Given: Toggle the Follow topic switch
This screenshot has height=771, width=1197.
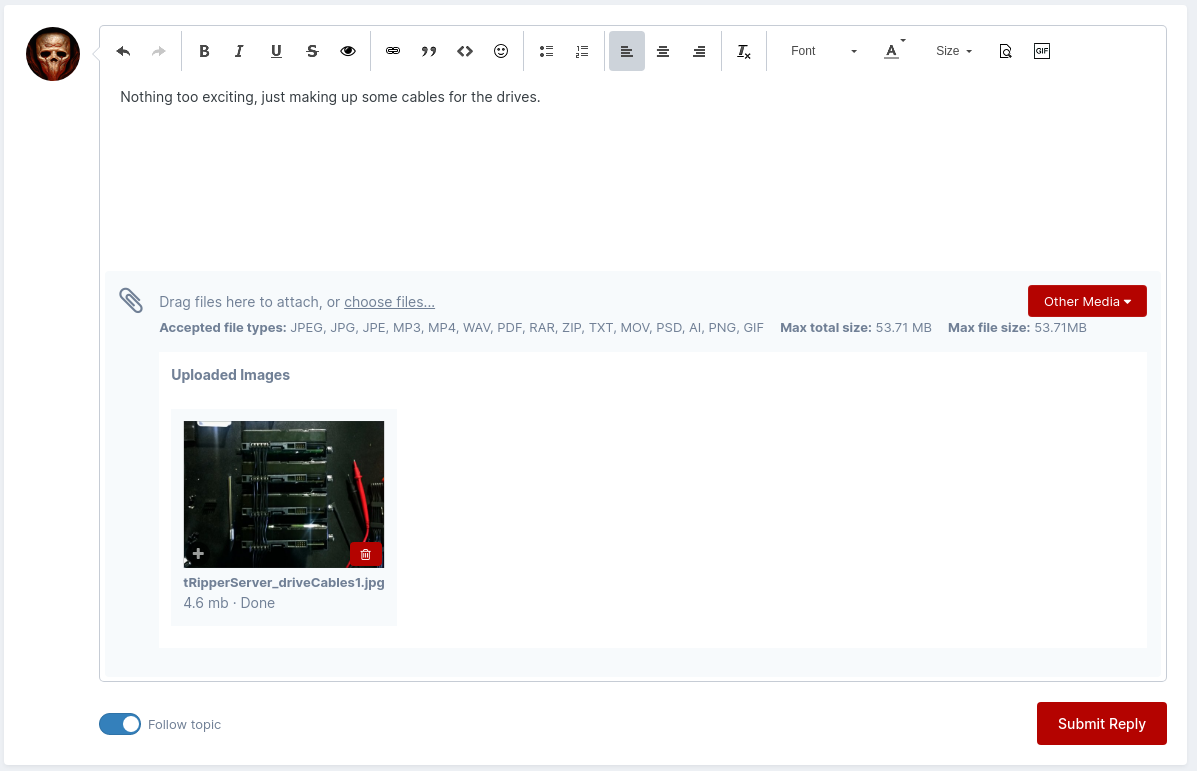Looking at the screenshot, I should (x=120, y=724).
